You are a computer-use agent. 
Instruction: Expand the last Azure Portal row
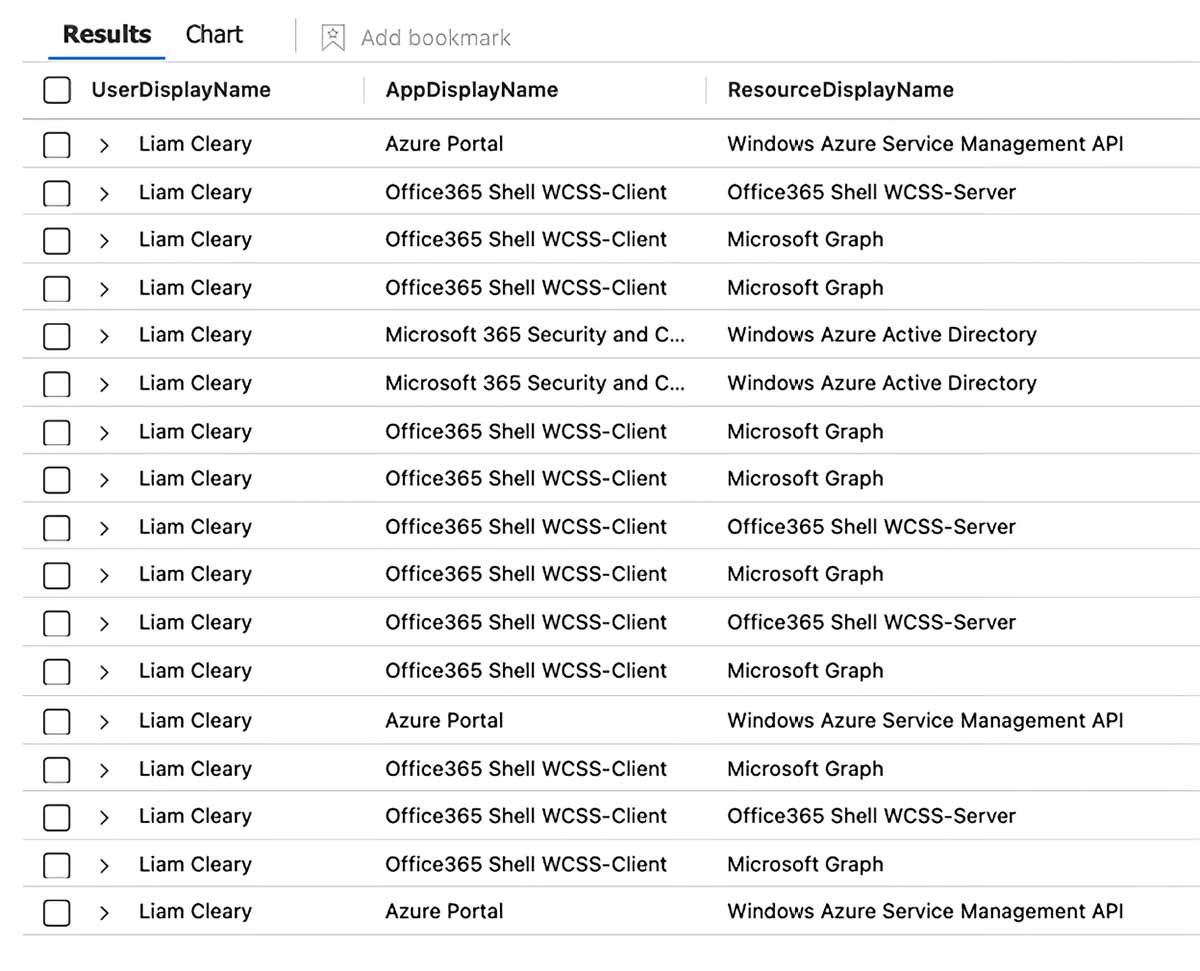click(104, 912)
